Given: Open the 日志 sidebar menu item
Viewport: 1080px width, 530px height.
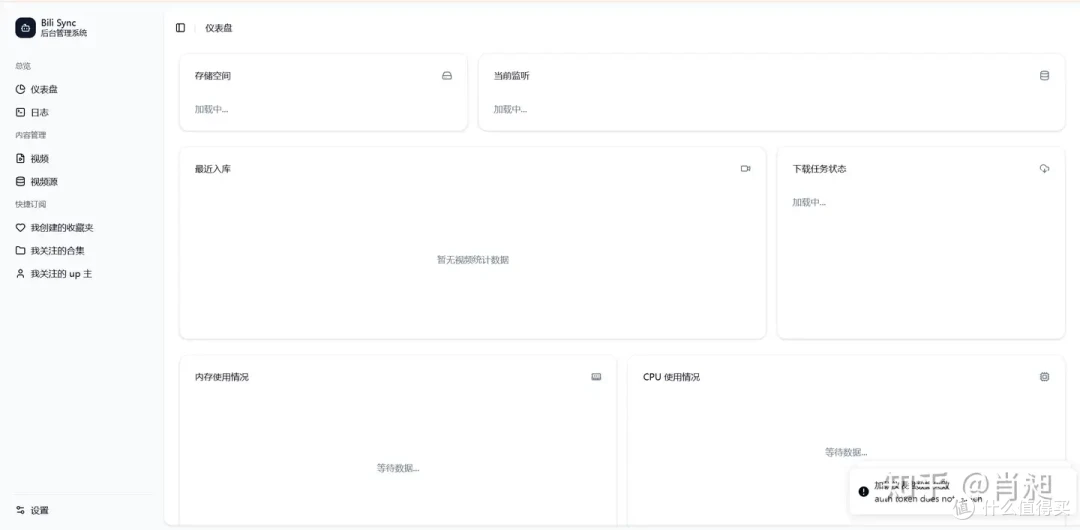Looking at the screenshot, I should point(81,112).
